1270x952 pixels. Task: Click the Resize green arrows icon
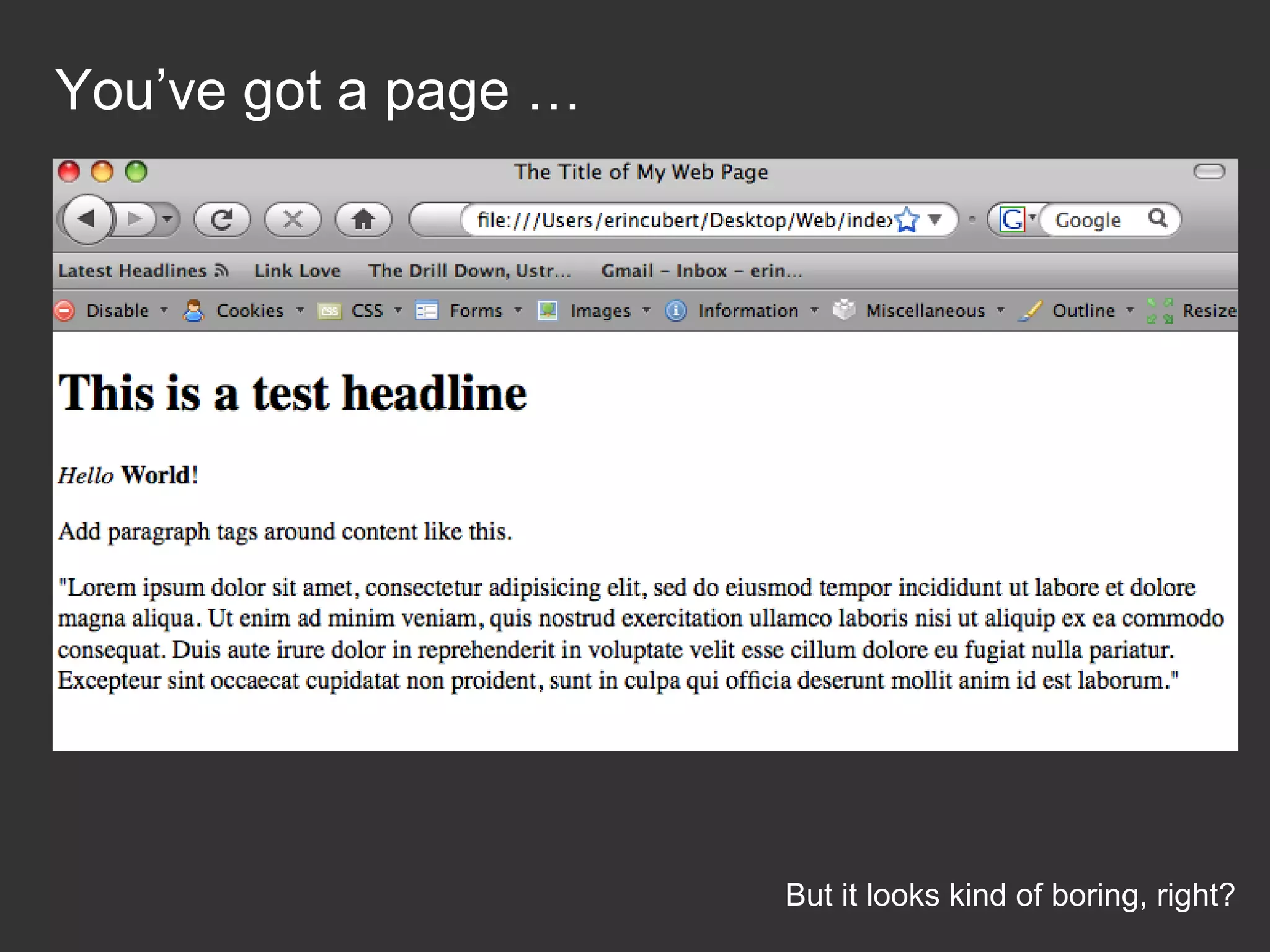coord(1160,311)
